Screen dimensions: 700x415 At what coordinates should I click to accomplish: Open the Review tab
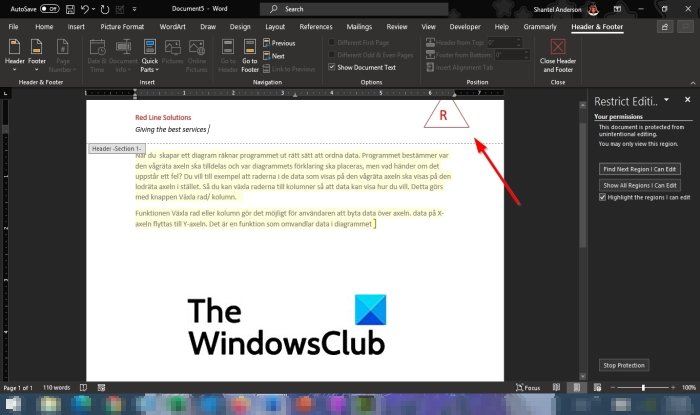coord(396,27)
